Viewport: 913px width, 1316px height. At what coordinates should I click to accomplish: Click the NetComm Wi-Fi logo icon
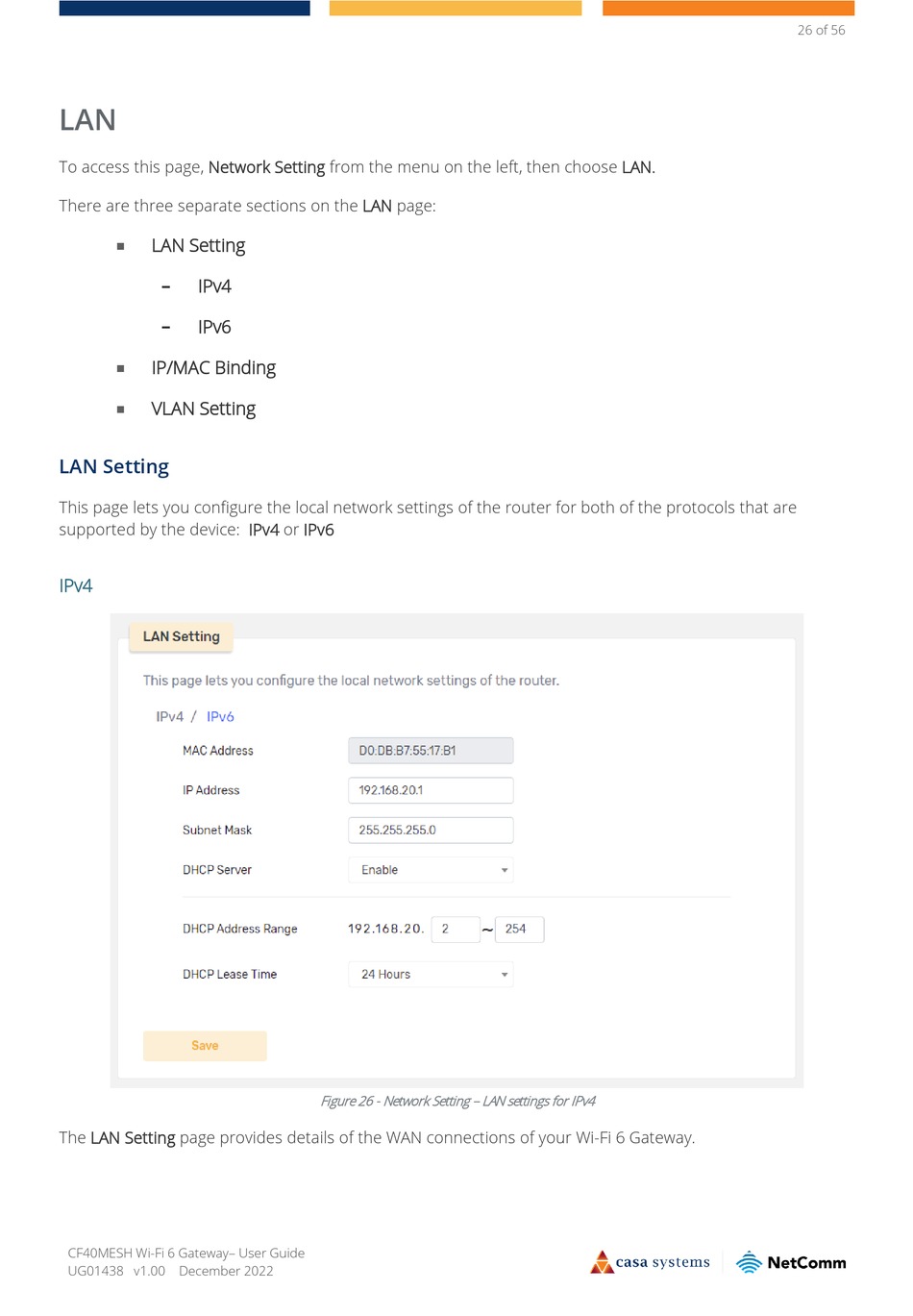point(749,1262)
